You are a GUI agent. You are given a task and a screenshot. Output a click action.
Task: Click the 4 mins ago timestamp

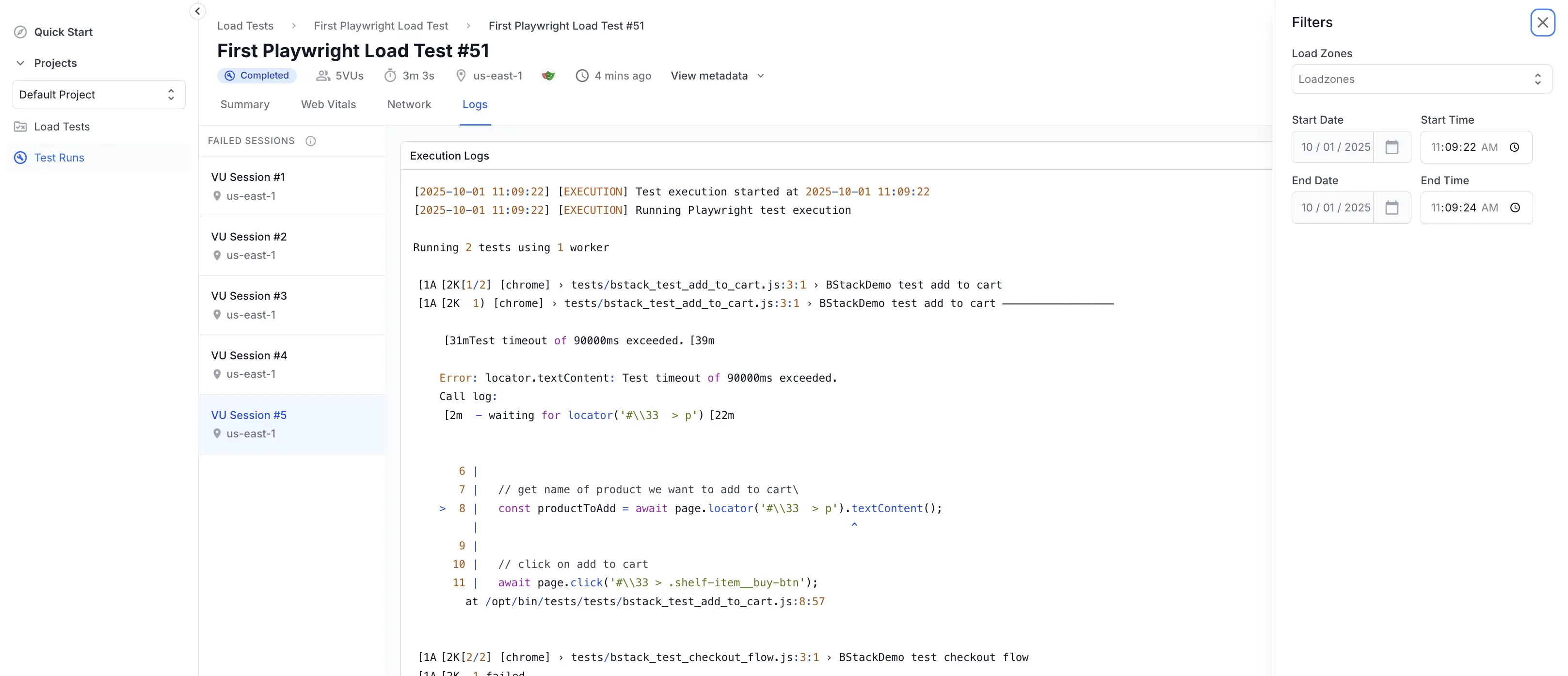coord(623,76)
